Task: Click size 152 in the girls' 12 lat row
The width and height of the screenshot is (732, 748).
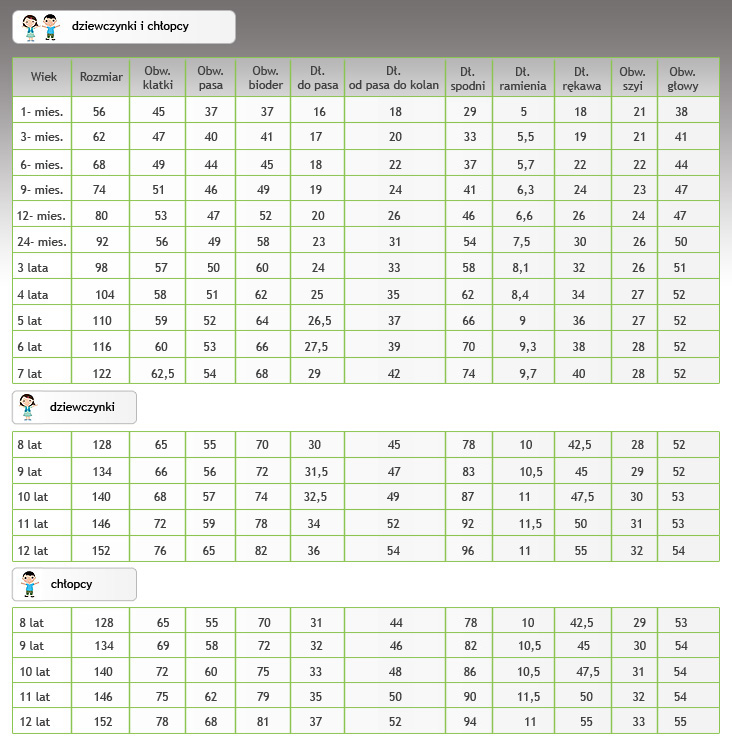Action: tap(101, 551)
